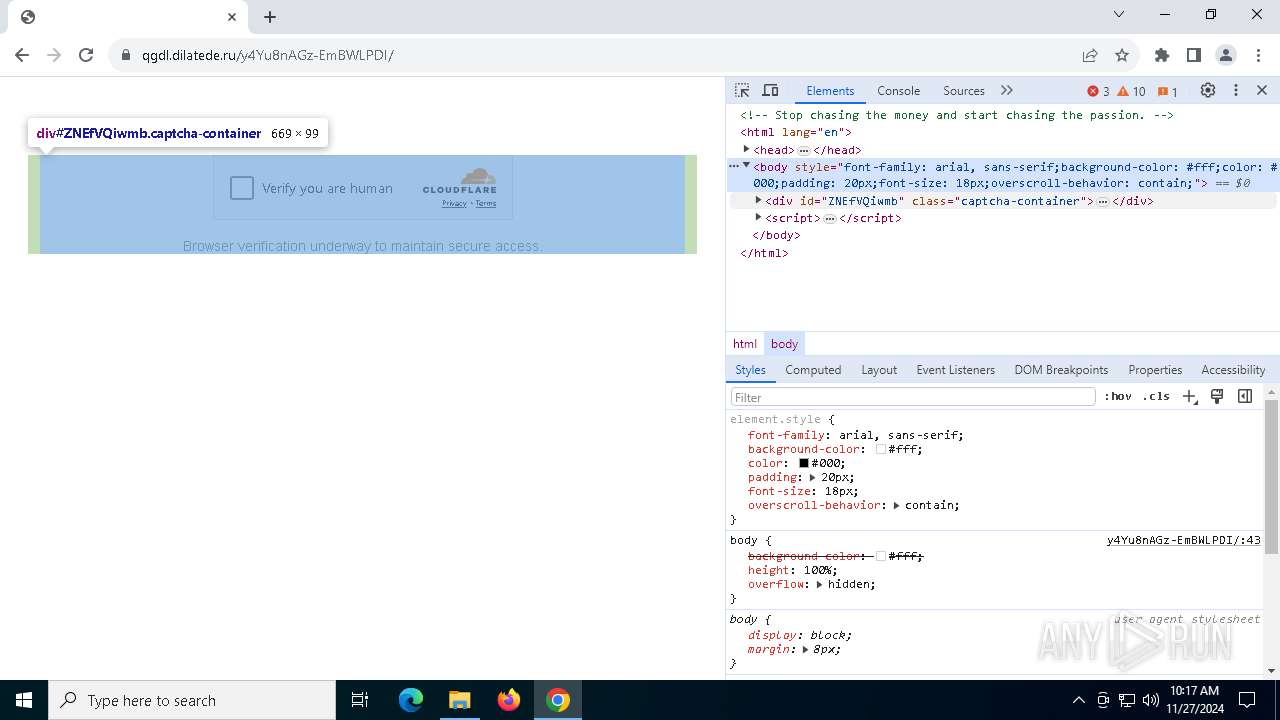Open the DevTools three-dot customize menu
The width and height of the screenshot is (1280, 720).
[x=1236, y=90]
